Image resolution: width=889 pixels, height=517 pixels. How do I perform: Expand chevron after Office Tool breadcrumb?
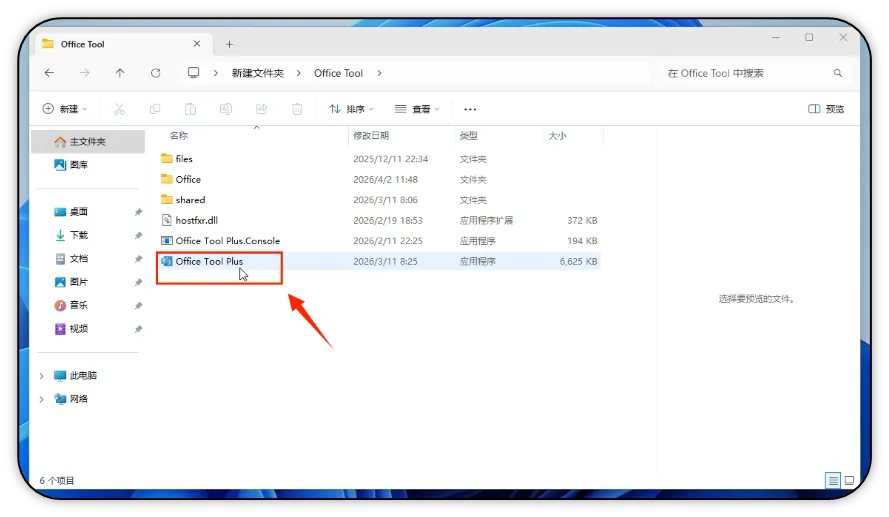click(379, 73)
